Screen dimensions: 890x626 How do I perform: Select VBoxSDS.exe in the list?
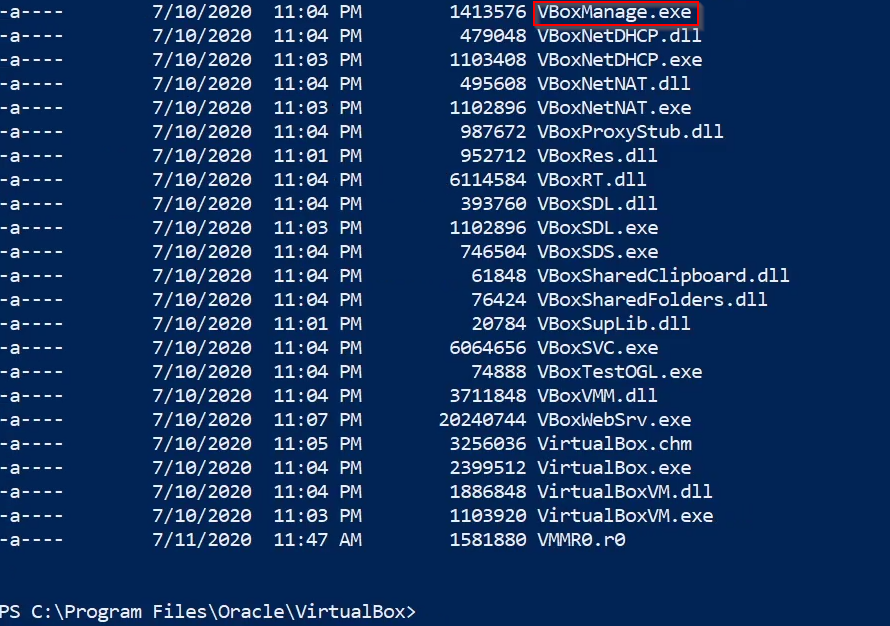tap(598, 252)
